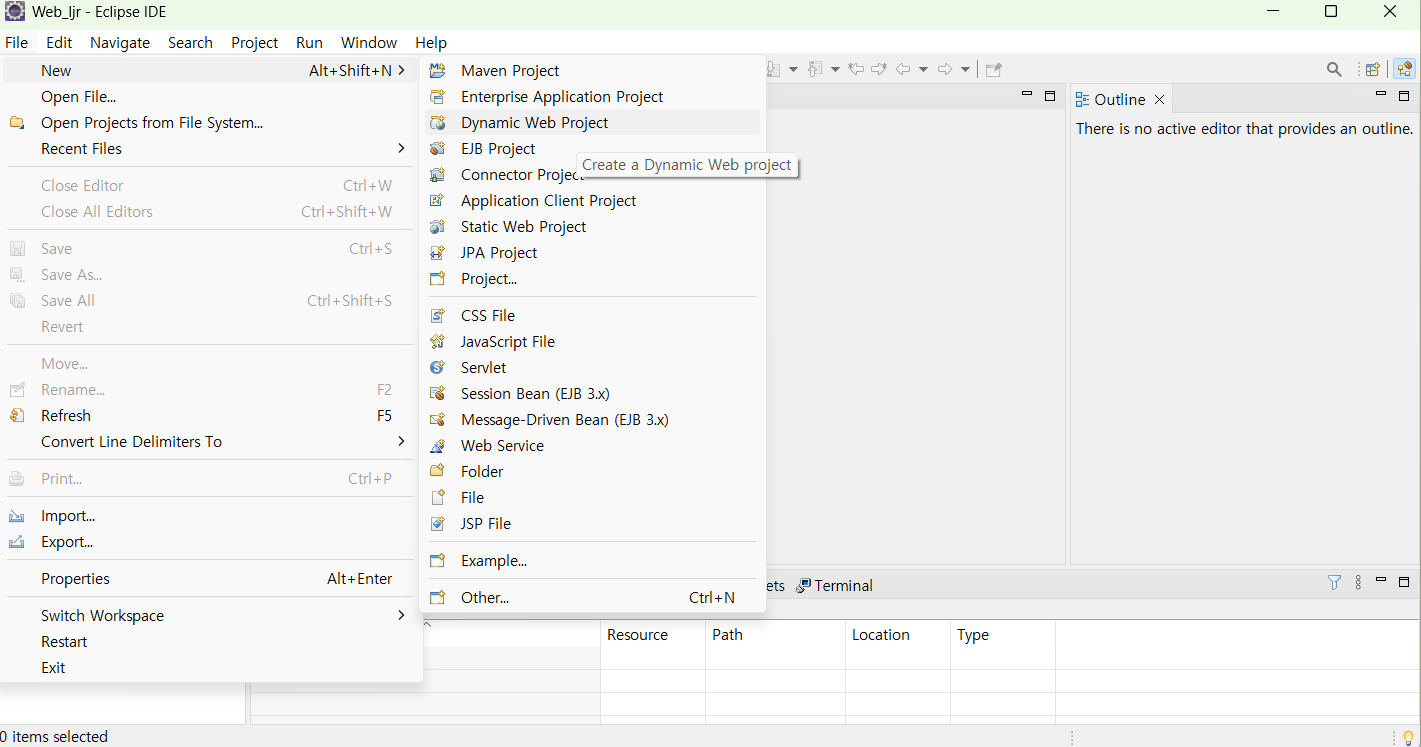The height and width of the screenshot is (747, 1421).
Task: Open Properties menu entry
Action: tap(210, 578)
